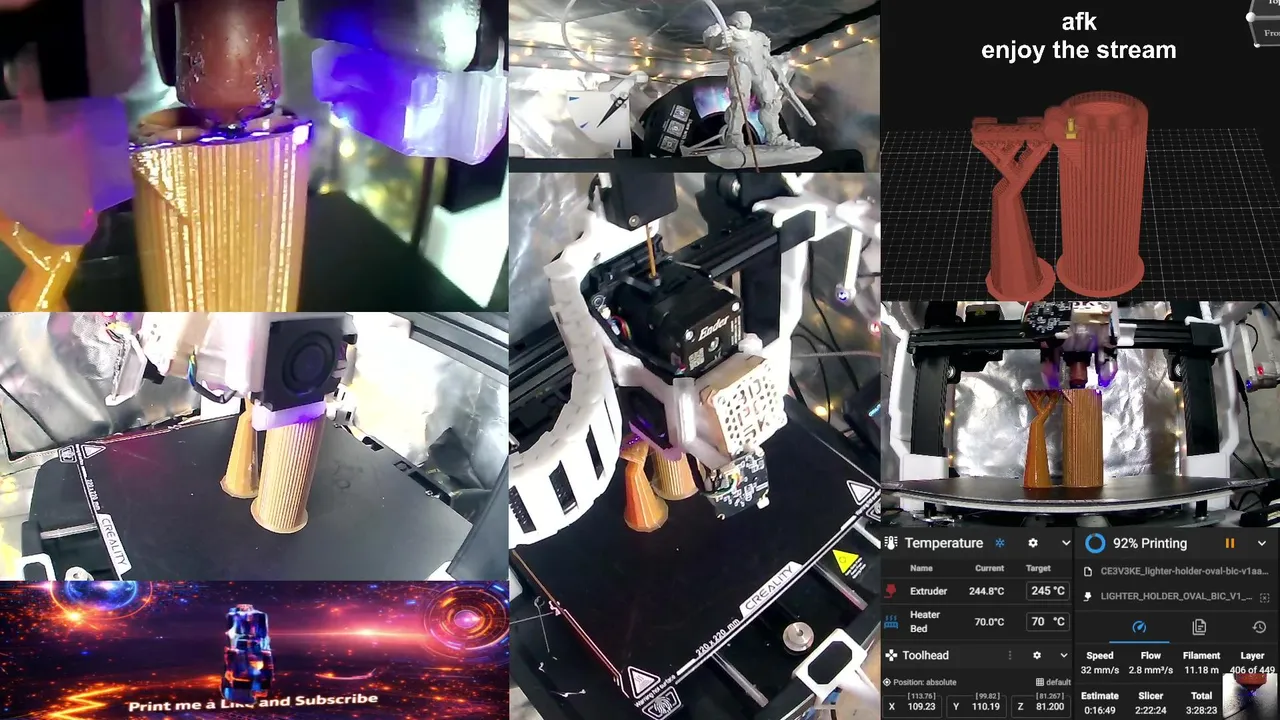Click the gcode file document icon
This screenshot has width=1280, height=720.
[x=1088, y=572]
